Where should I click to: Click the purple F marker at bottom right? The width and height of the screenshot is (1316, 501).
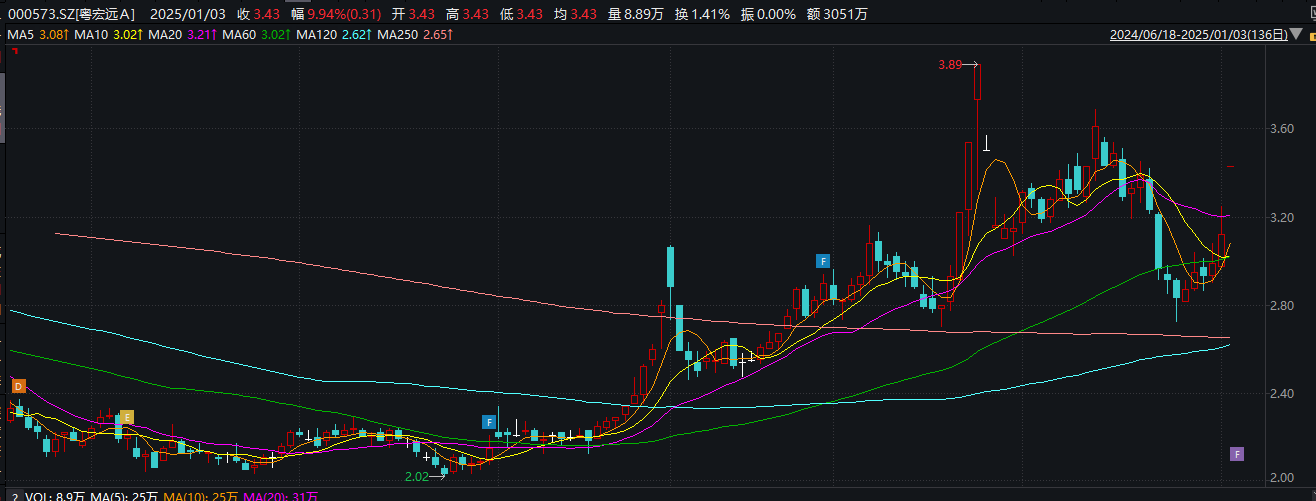coord(1237,455)
